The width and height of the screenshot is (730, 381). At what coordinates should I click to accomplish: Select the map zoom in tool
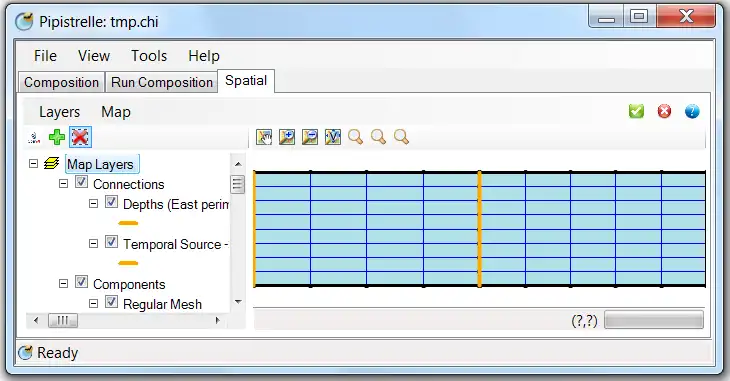[x=287, y=137]
